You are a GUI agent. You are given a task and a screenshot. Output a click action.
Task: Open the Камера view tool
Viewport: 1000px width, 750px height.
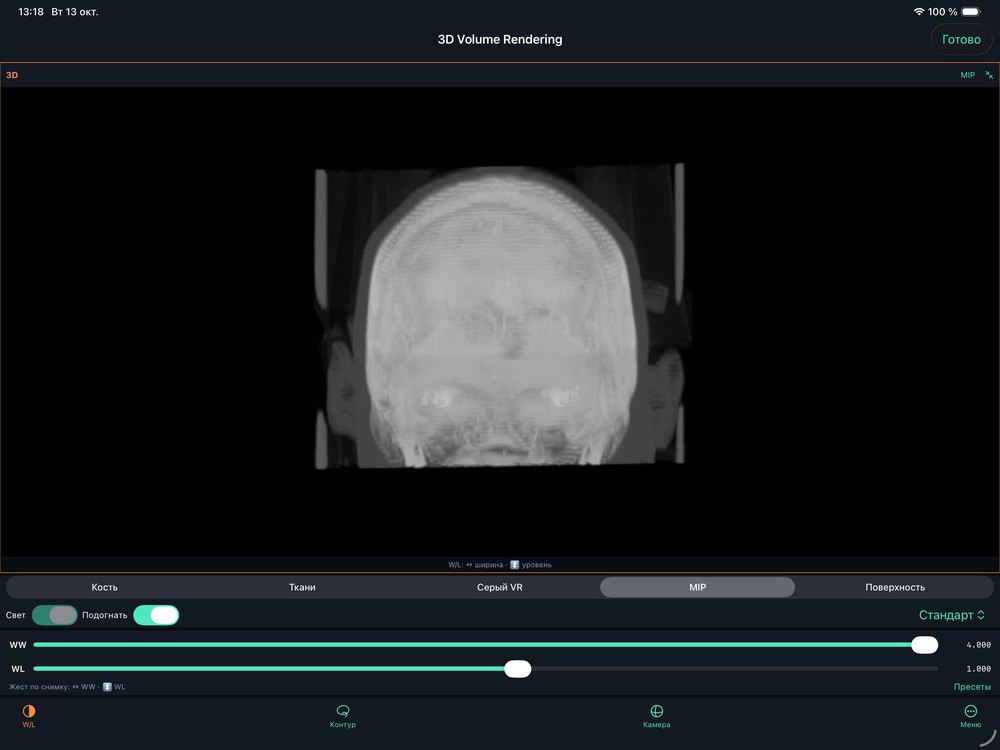click(656, 711)
